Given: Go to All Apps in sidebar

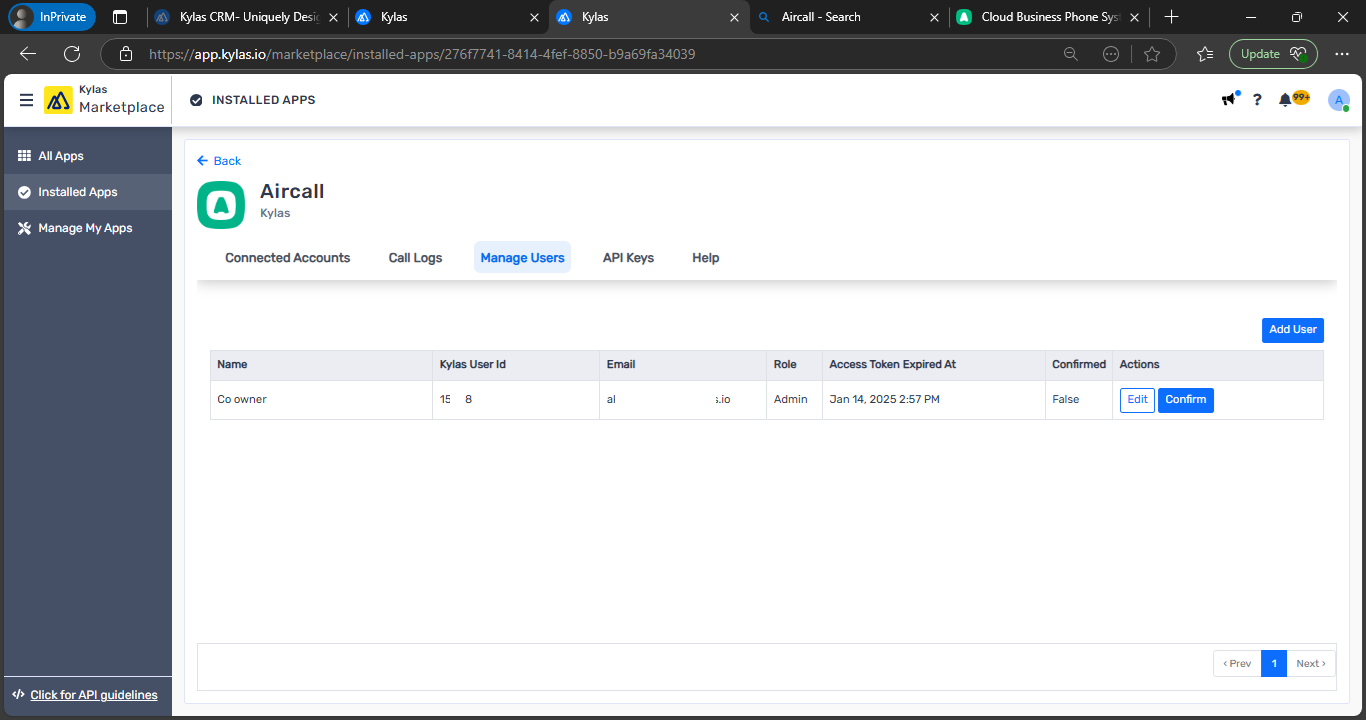Looking at the screenshot, I should coord(88,156).
